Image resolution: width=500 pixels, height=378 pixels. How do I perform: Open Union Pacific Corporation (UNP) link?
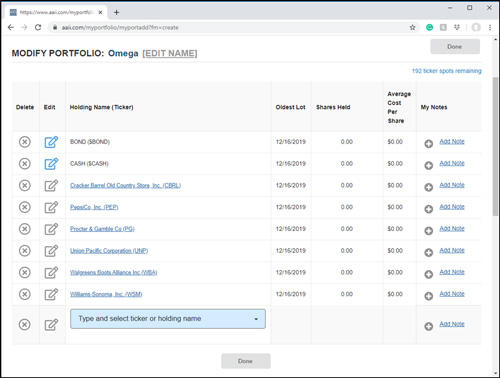(x=109, y=251)
